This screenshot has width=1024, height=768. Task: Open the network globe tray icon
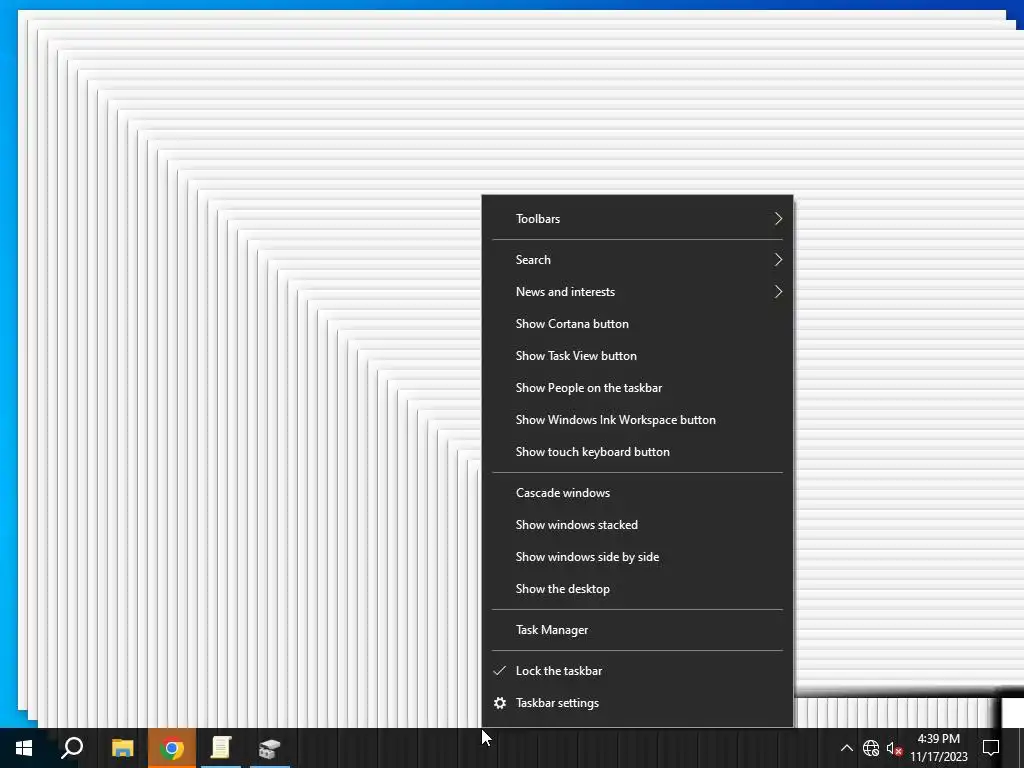pyautogui.click(x=871, y=748)
